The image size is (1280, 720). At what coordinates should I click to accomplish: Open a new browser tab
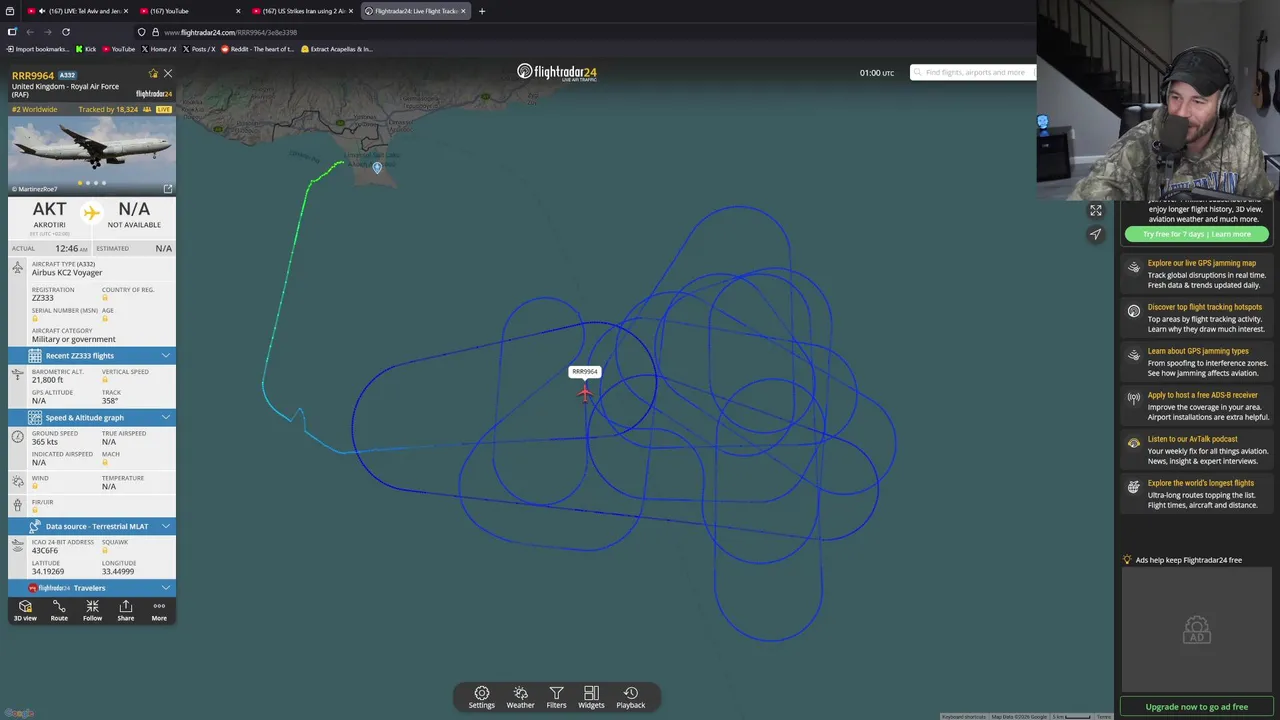pyautogui.click(x=482, y=11)
